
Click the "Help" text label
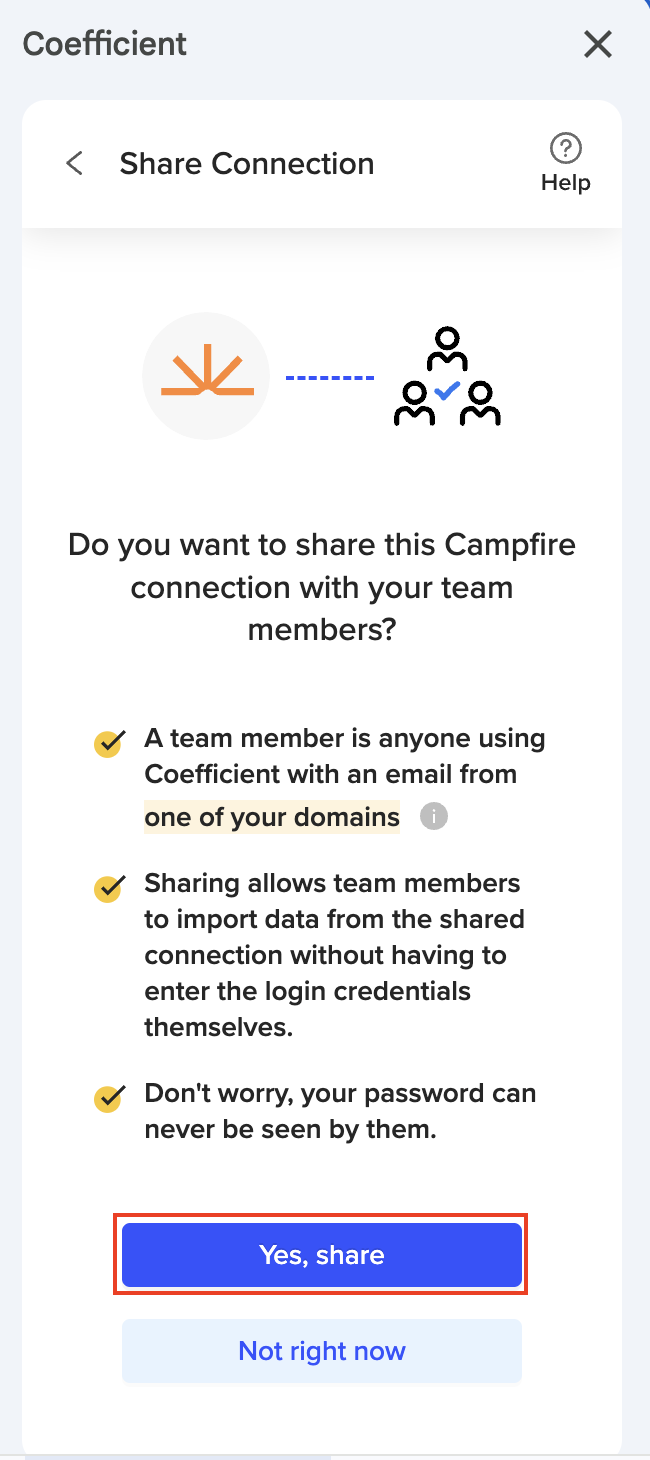coord(566,183)
